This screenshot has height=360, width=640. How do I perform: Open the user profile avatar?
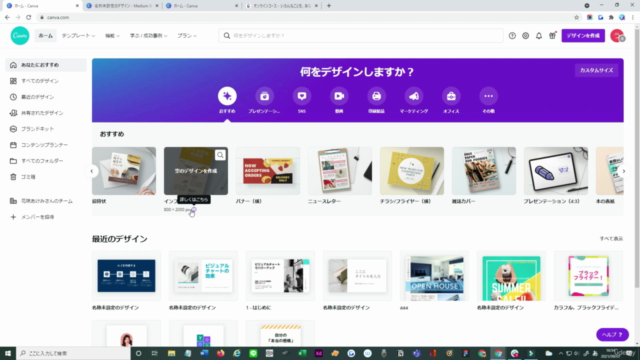point(617,36)
